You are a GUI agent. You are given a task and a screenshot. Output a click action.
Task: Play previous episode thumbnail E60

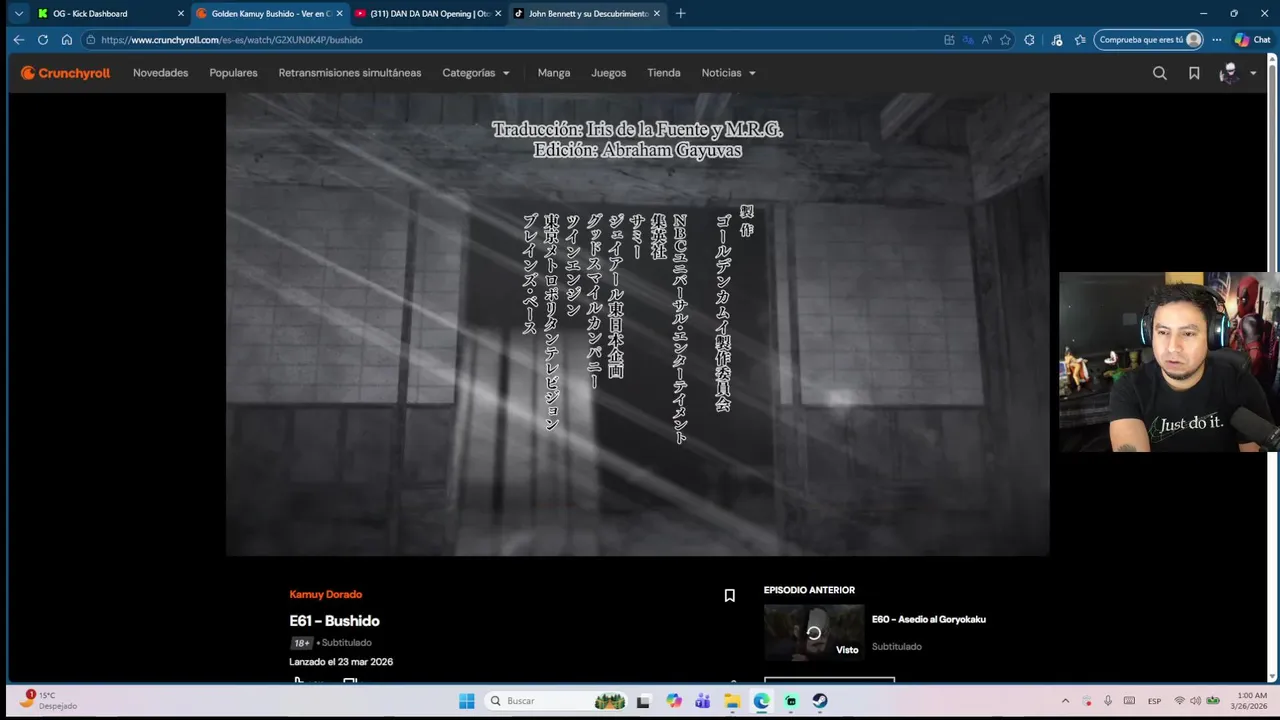point(814,632)
